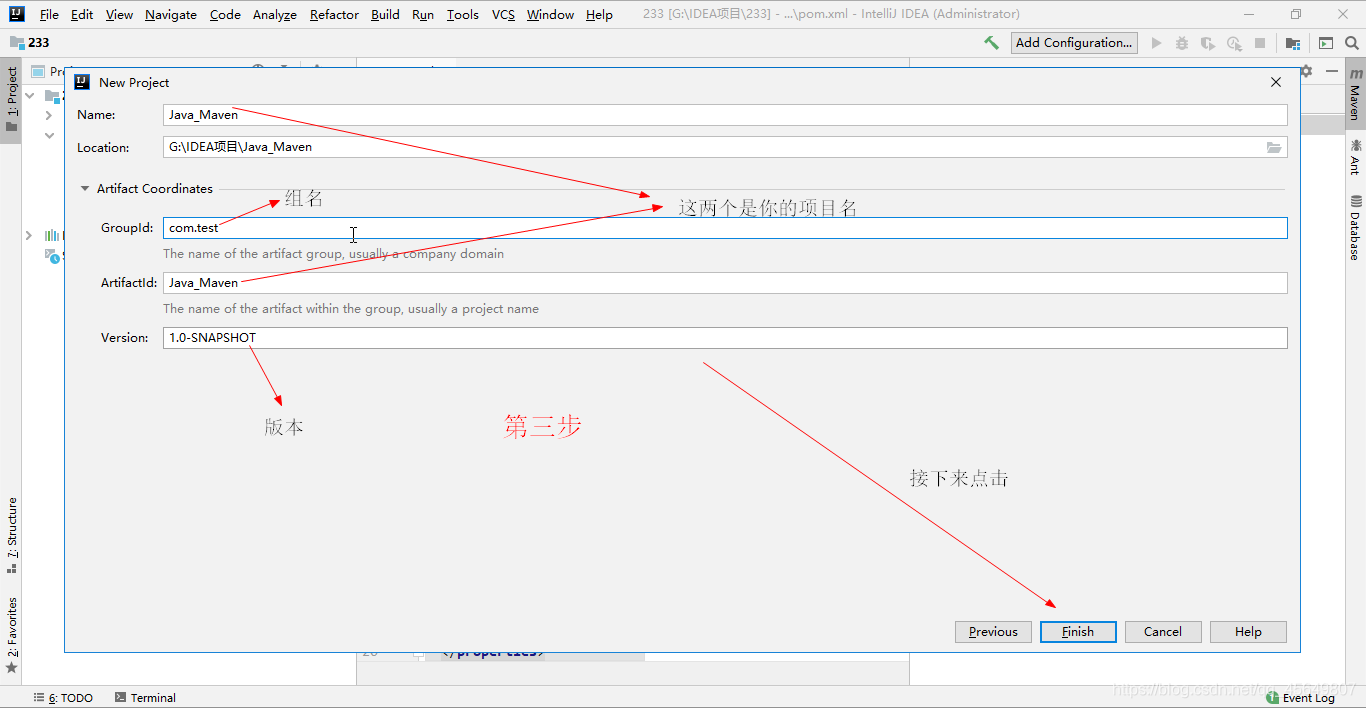1366x708 pixels.
Task: Expand the first collapsed child node in project tree
Action: pos(48,116)
